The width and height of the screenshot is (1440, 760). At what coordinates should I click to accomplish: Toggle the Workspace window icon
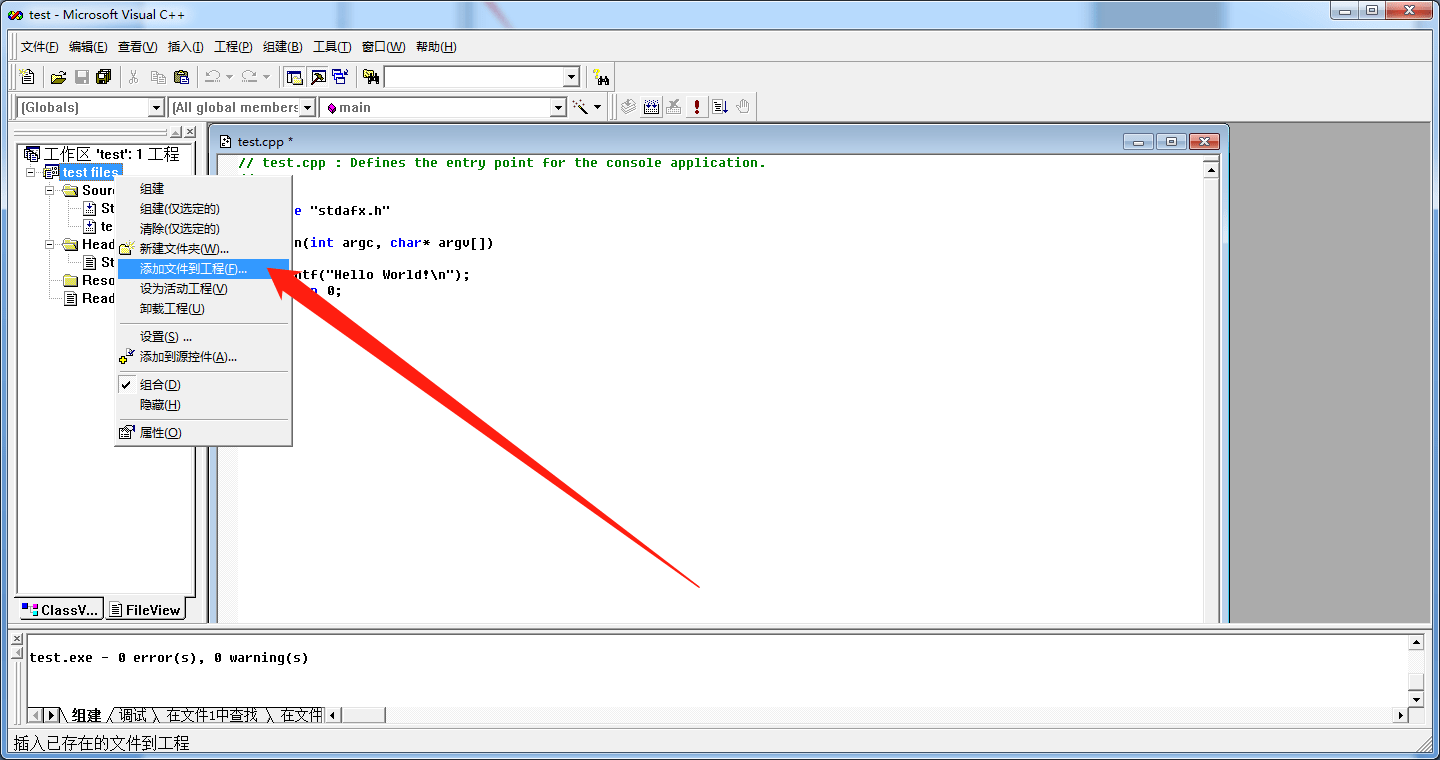pos(295,77)
